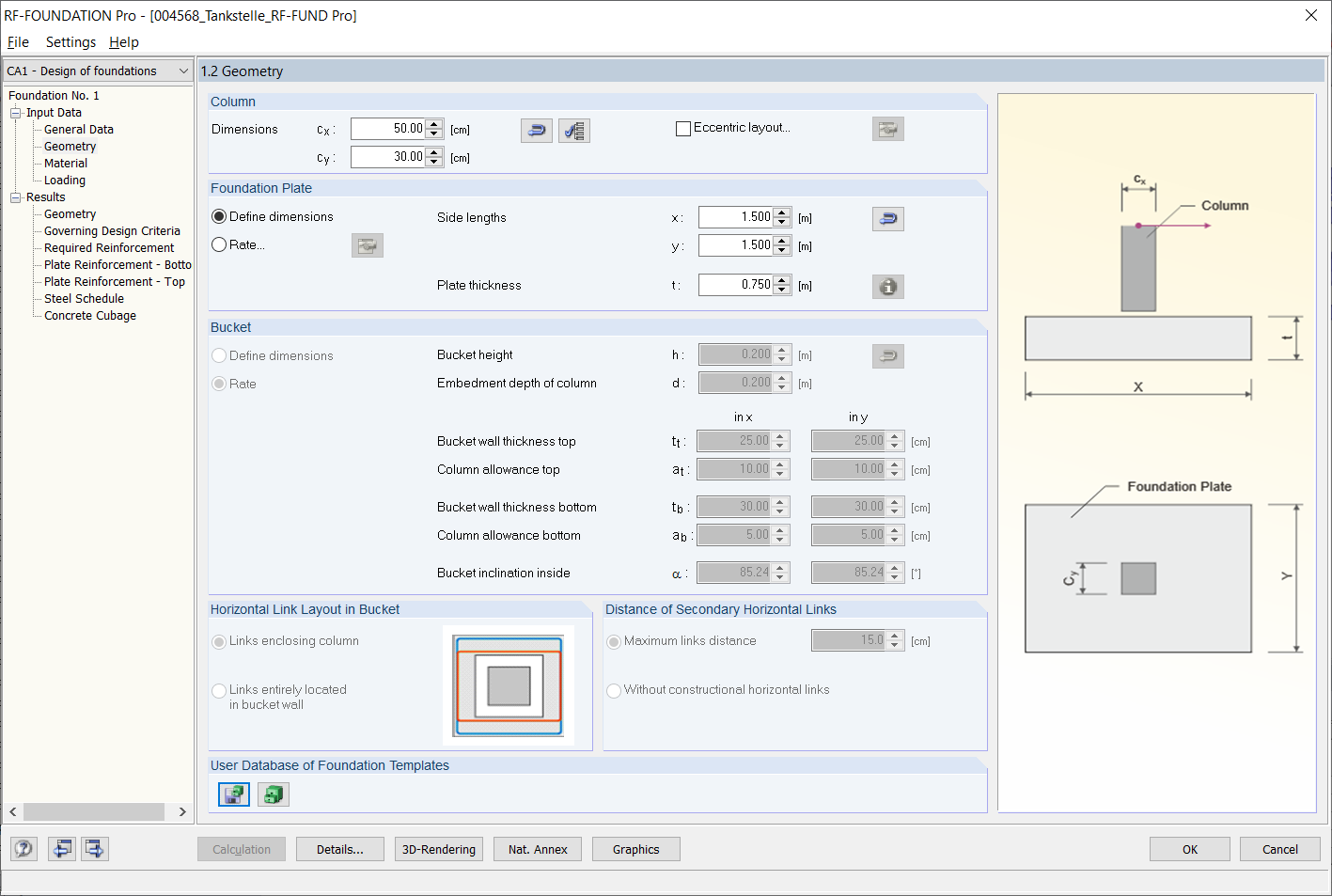Open the Details dialog
This screenshot has height=896, width=1332.
[x=339, y=849]
